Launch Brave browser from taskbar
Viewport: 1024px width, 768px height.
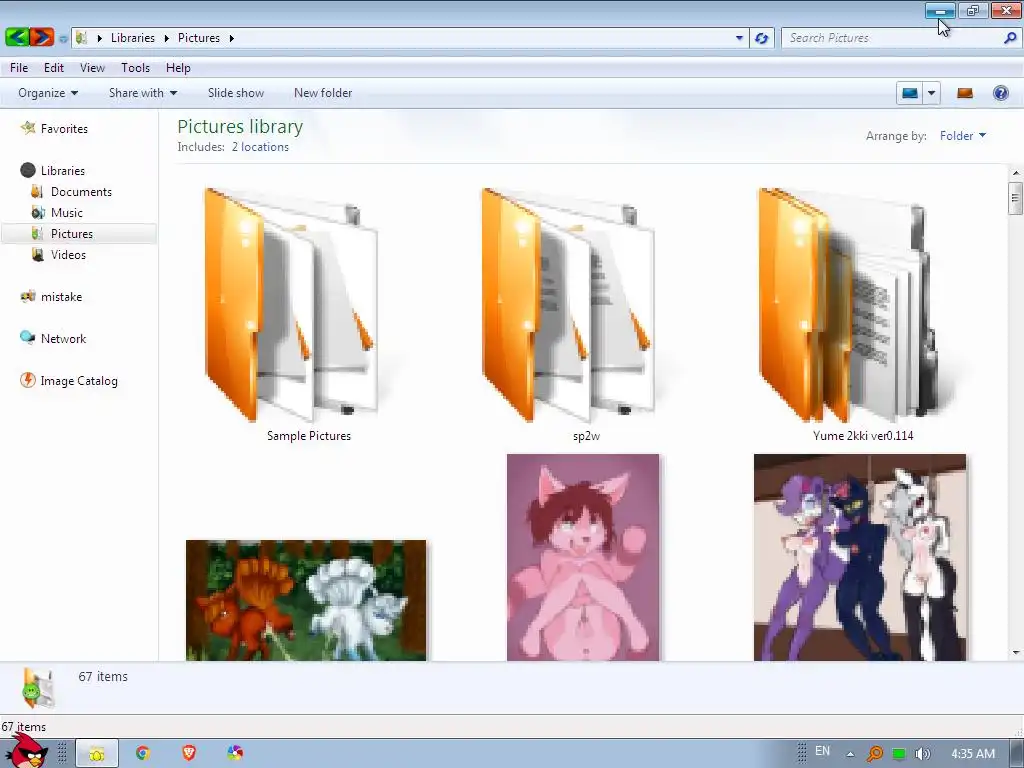pos(189,754)
